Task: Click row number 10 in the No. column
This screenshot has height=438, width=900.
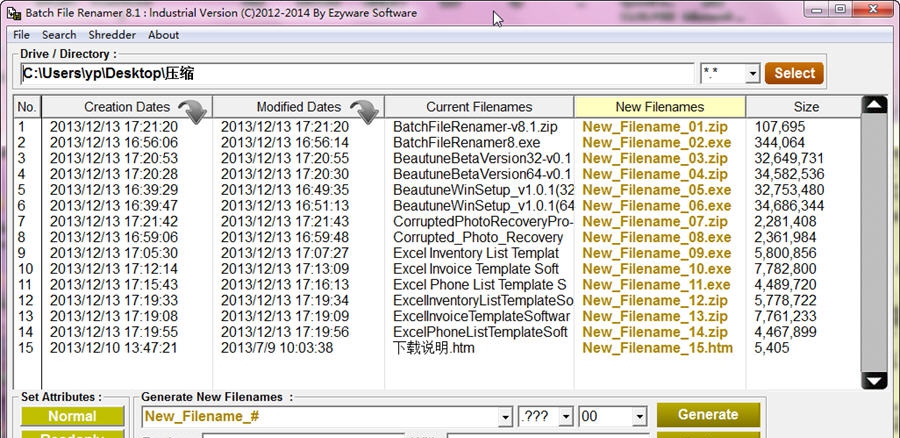Action: tap(25, 269)
